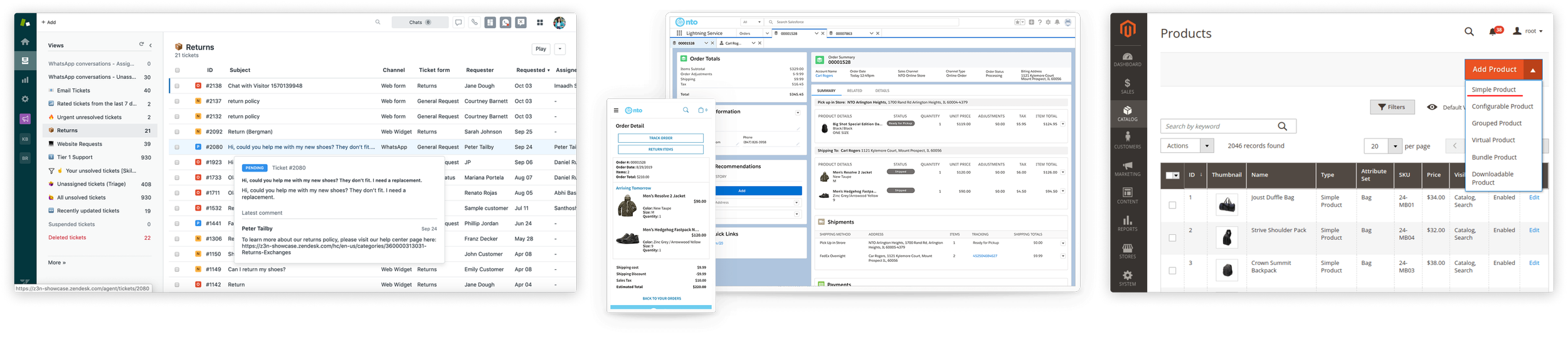The width and height of the screenshot is (1568, 337).
Task: Open the Zendesk Talk phone icon
Action: (474, 22)
